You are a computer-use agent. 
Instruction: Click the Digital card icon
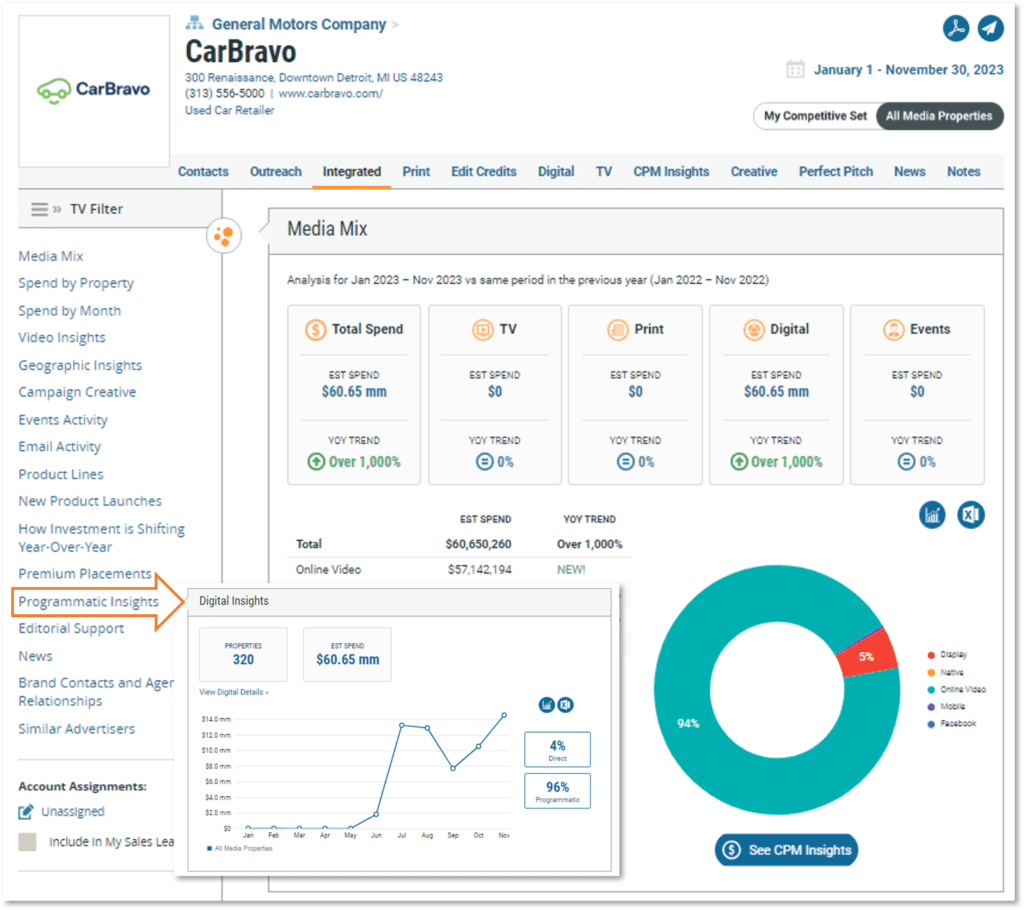(754, 329)
